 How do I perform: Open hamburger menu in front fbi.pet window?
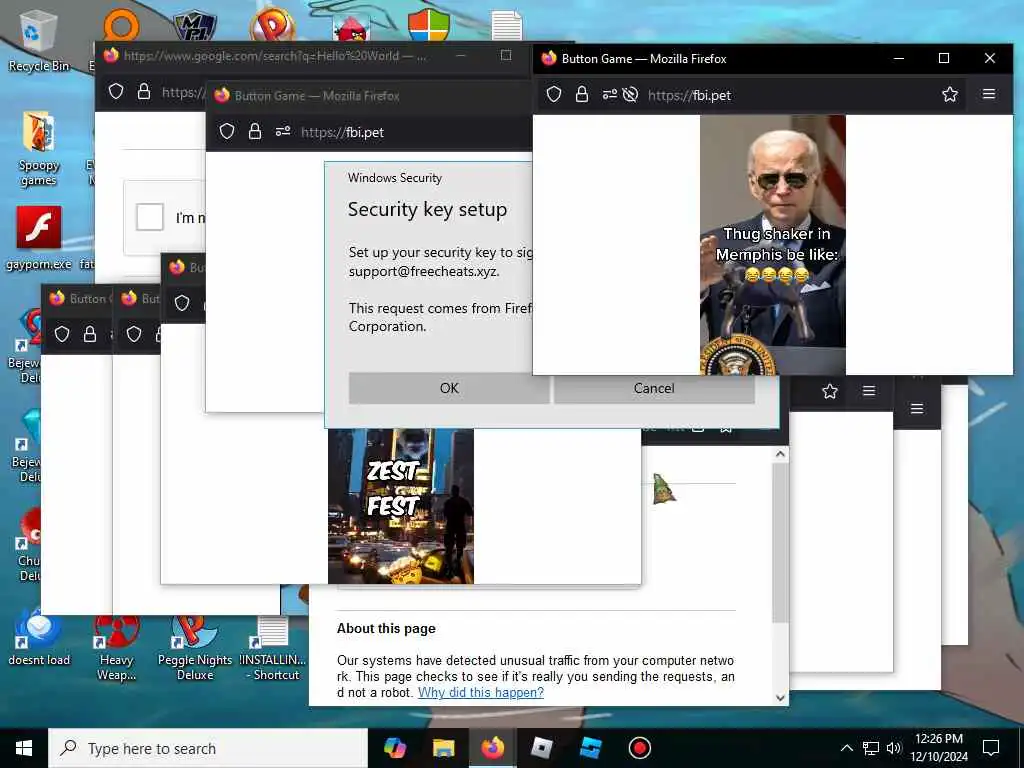pyautogui.click(x=989, y=94)
